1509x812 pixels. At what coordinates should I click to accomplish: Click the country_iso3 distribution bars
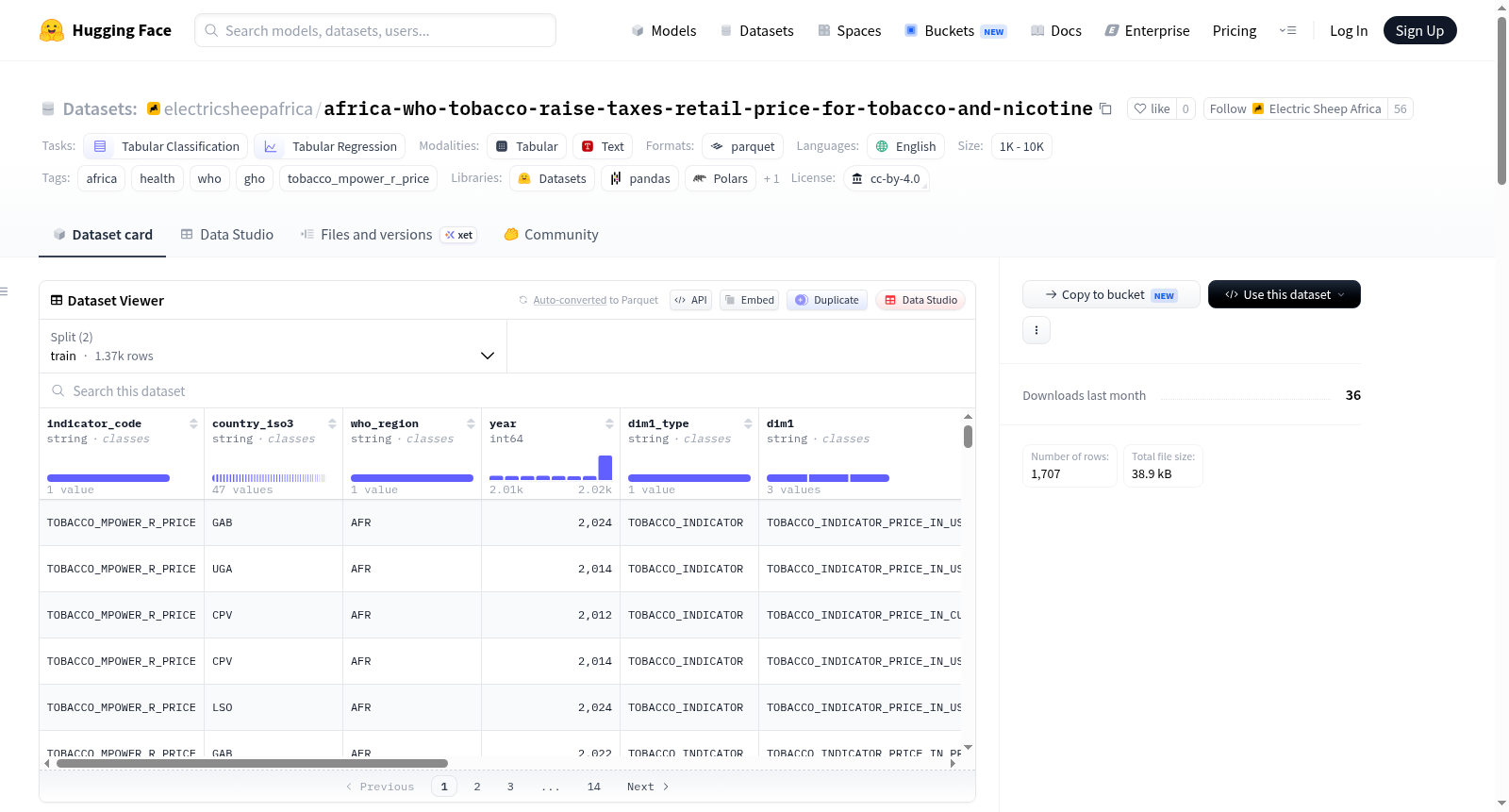click(x=269, y=478)
